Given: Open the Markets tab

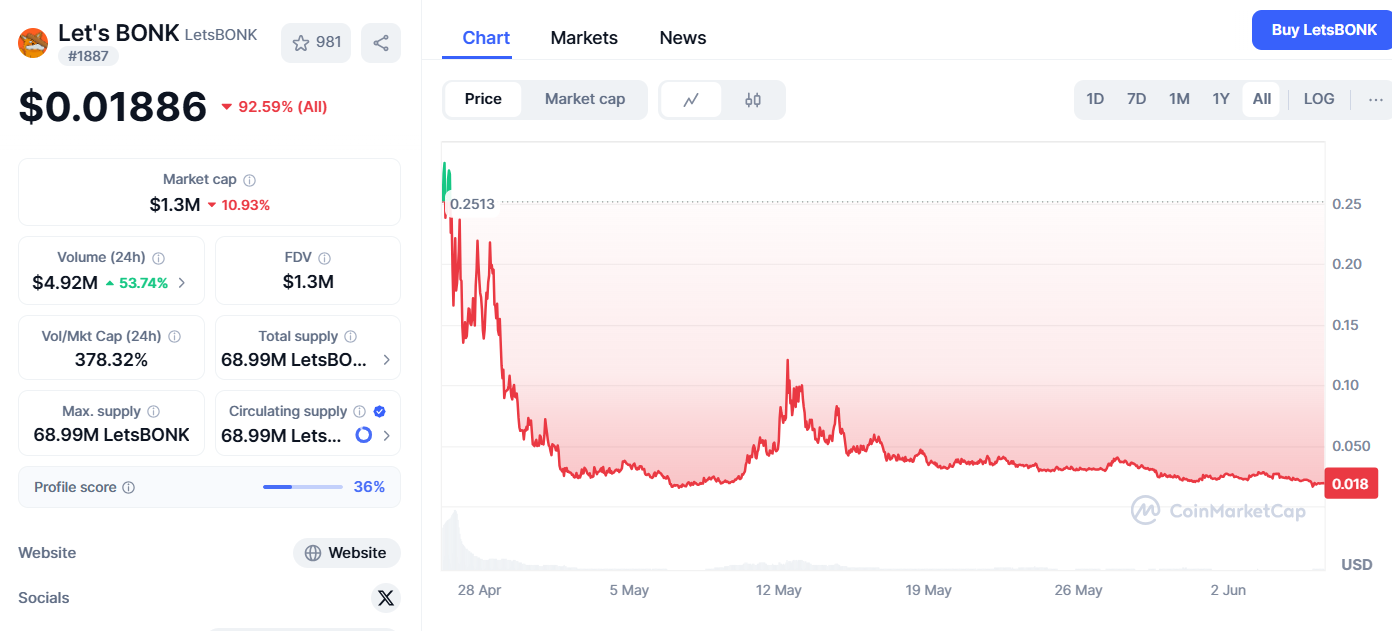Looking at the screenshot, I should [x=584, y=38].
